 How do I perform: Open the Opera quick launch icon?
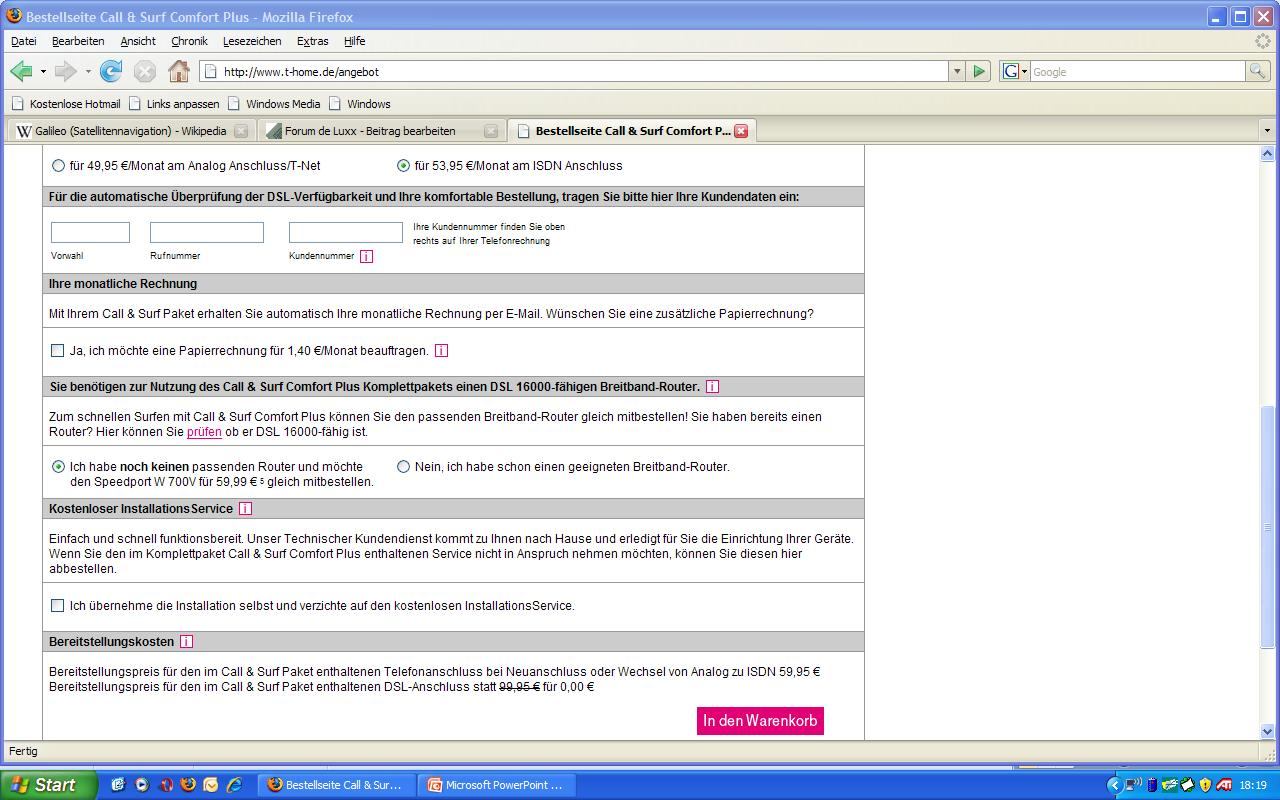(x=165, y=785)
